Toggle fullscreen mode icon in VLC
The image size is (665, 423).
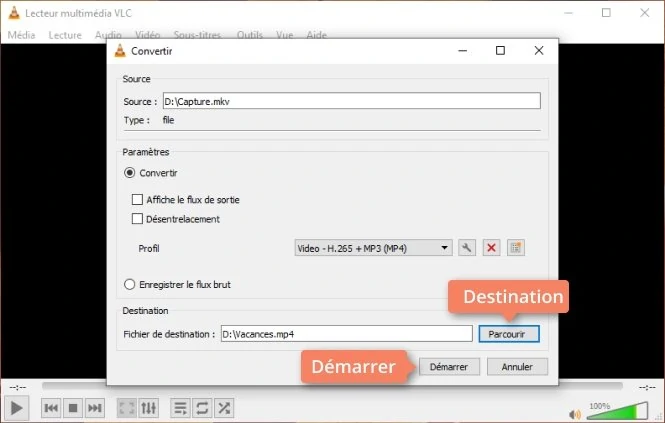pyautogui.click(x=127, y=408)
